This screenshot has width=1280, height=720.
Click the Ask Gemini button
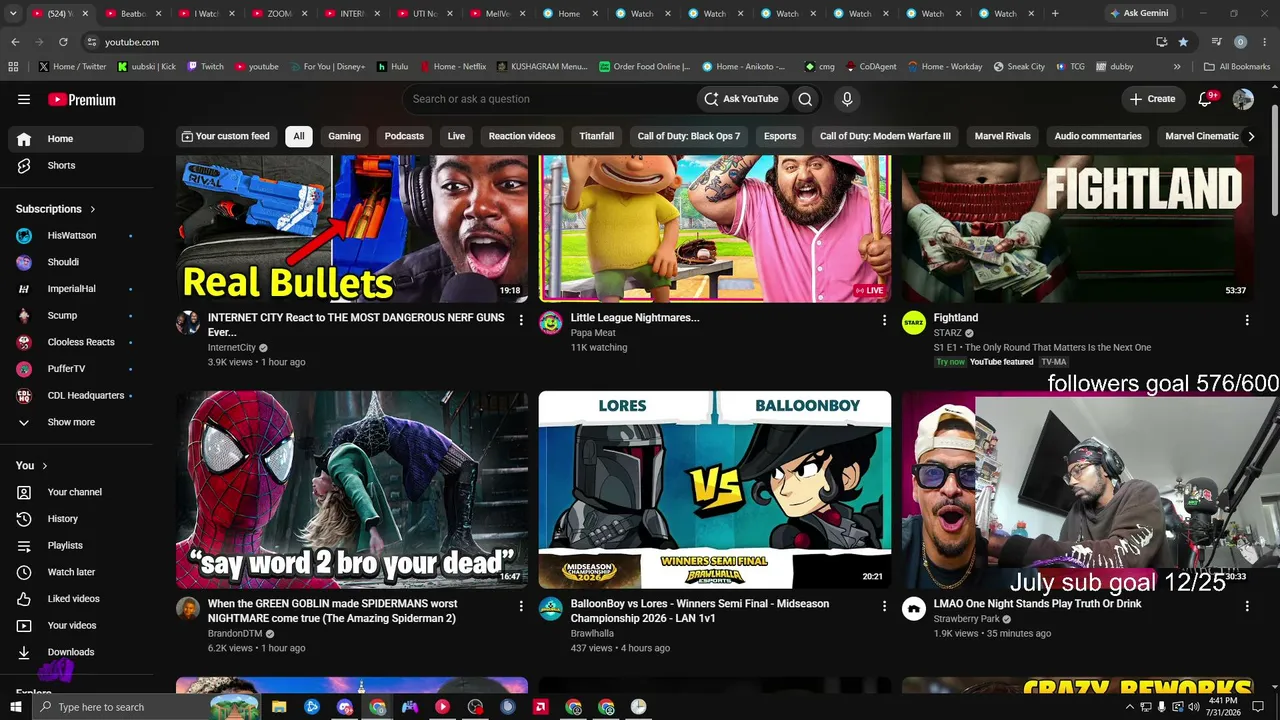(x=1138, y=13)
